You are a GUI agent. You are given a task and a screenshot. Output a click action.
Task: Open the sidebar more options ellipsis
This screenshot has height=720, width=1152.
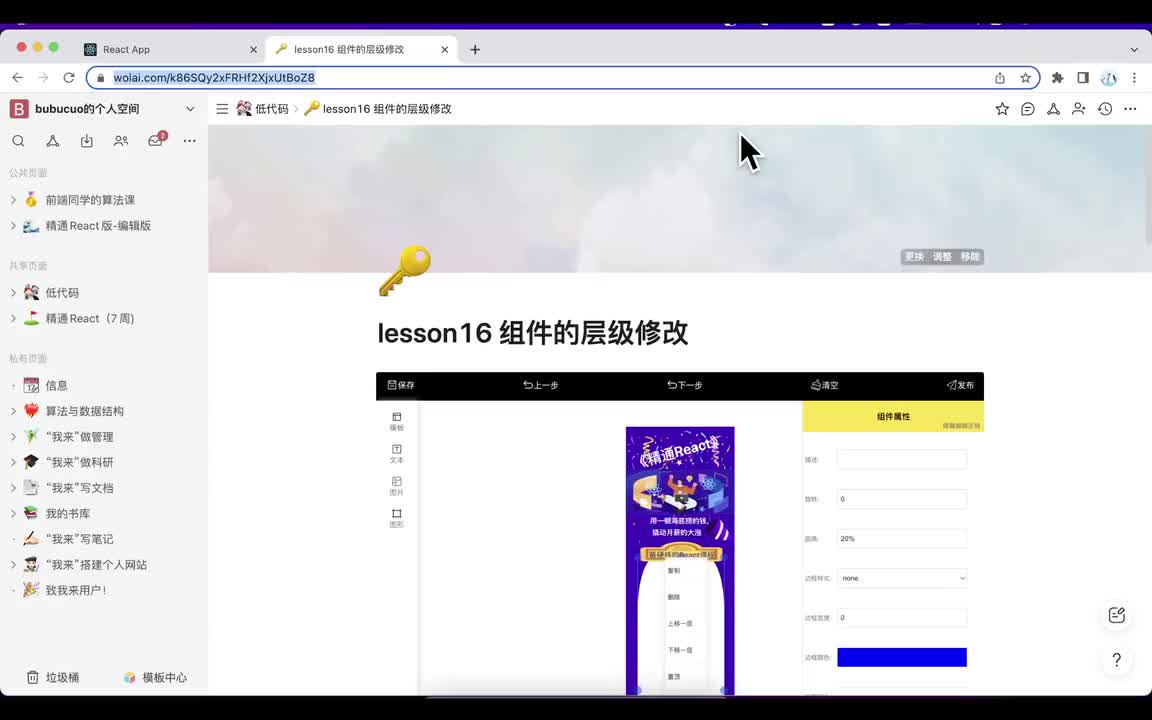pos(190,141)
